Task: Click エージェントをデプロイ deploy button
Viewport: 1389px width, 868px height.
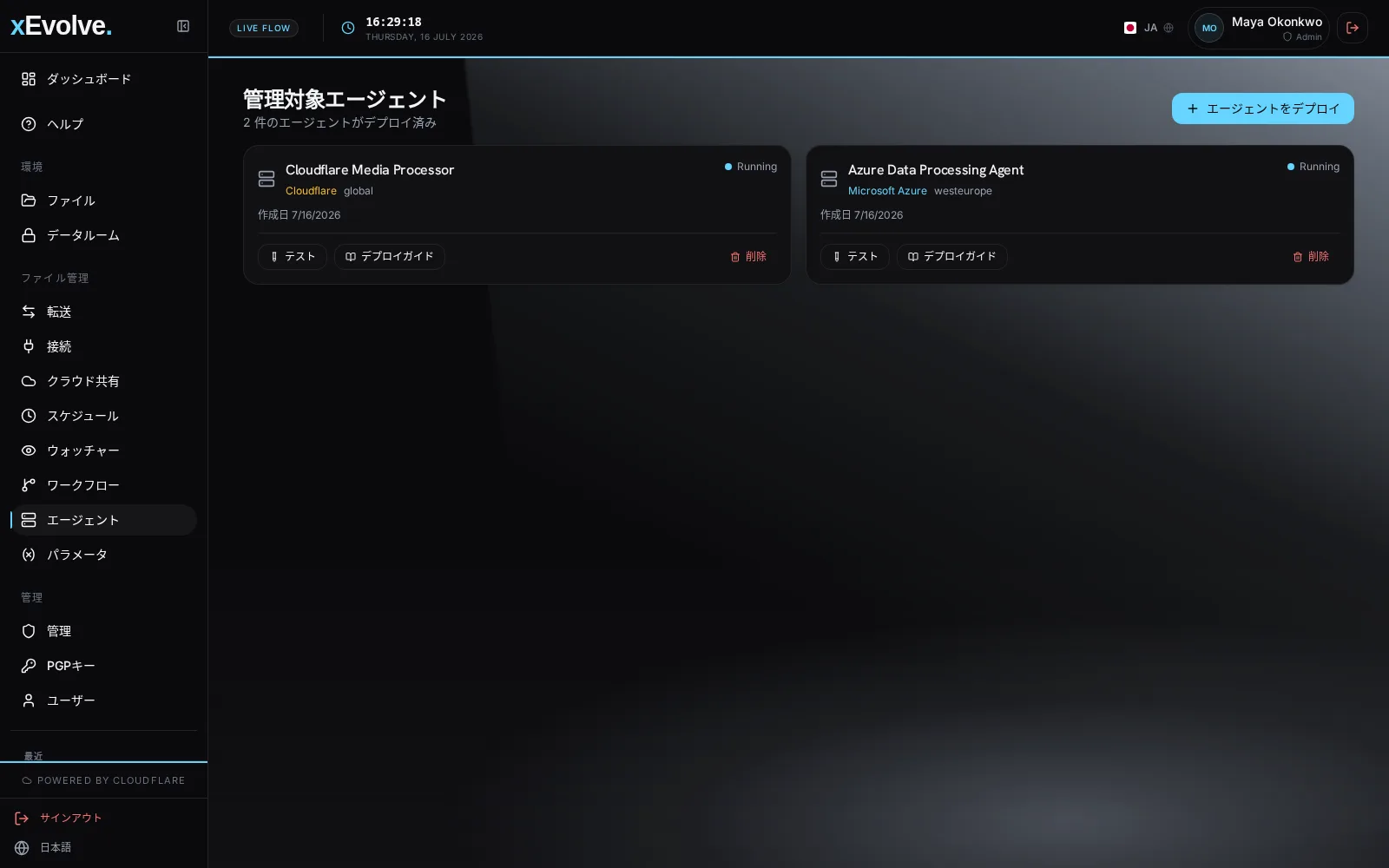Action: pos(1262,108)
